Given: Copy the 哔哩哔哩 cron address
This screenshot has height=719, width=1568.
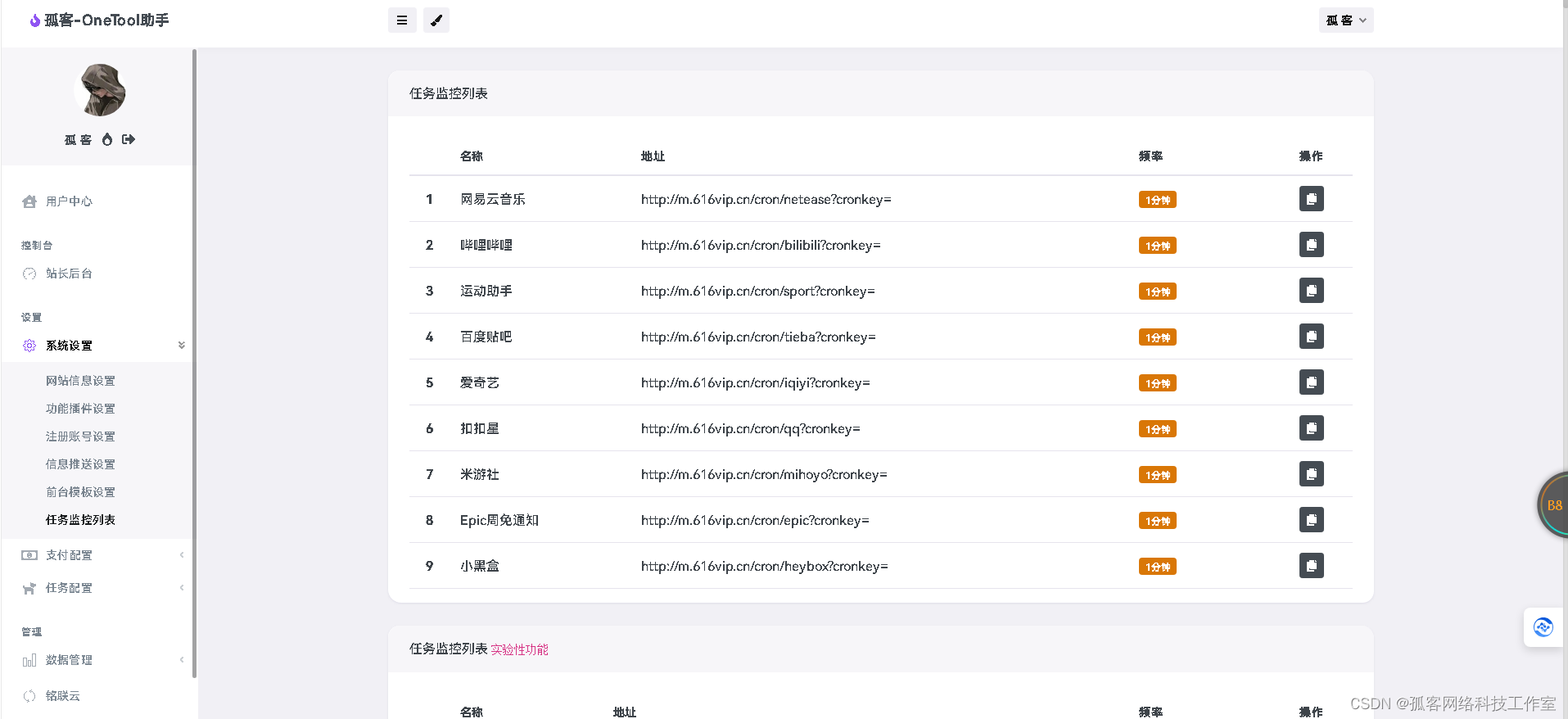Looking at the screenshot, I should tap(1311, 245).
